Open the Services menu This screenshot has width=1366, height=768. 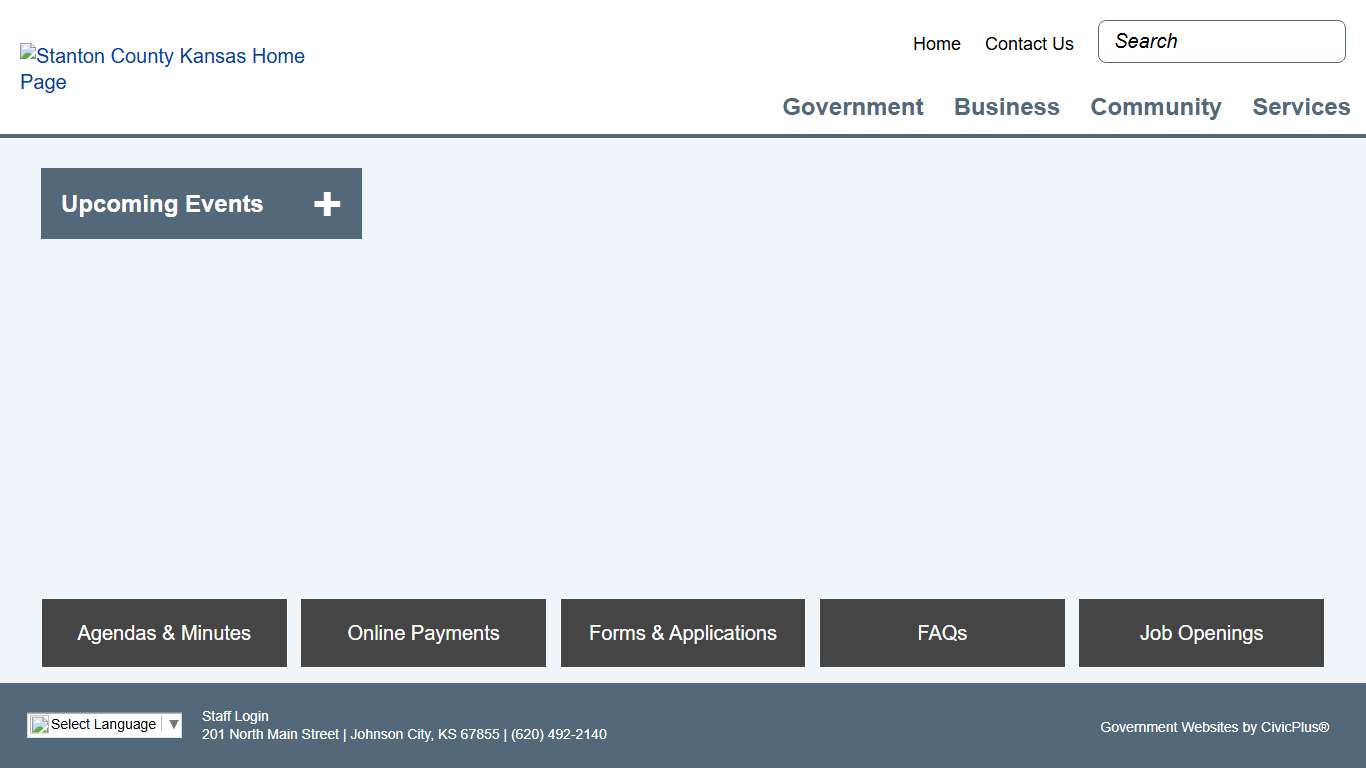click(x=1300, y=107)
